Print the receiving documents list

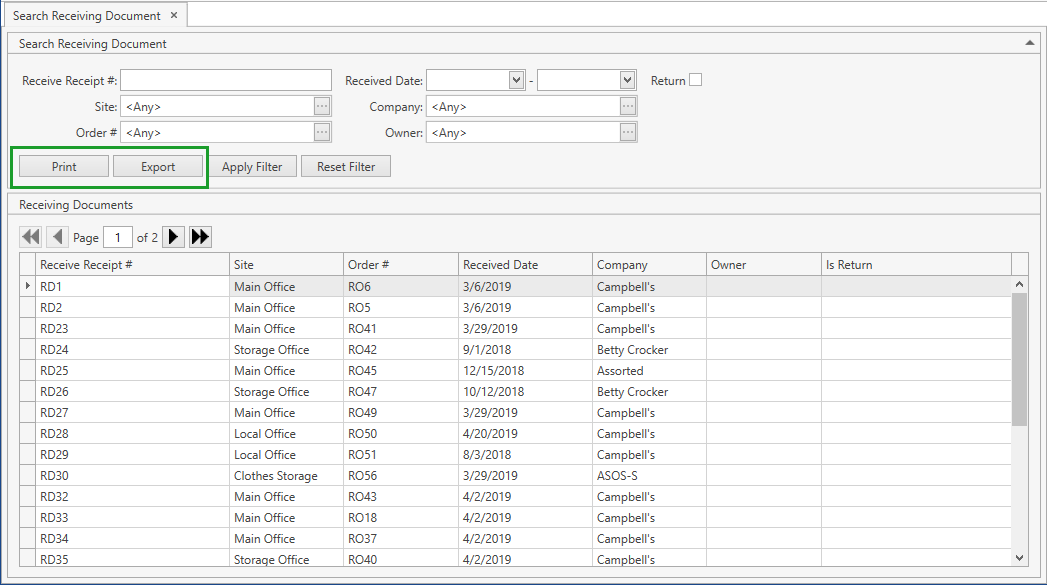(x=62, y=166)
